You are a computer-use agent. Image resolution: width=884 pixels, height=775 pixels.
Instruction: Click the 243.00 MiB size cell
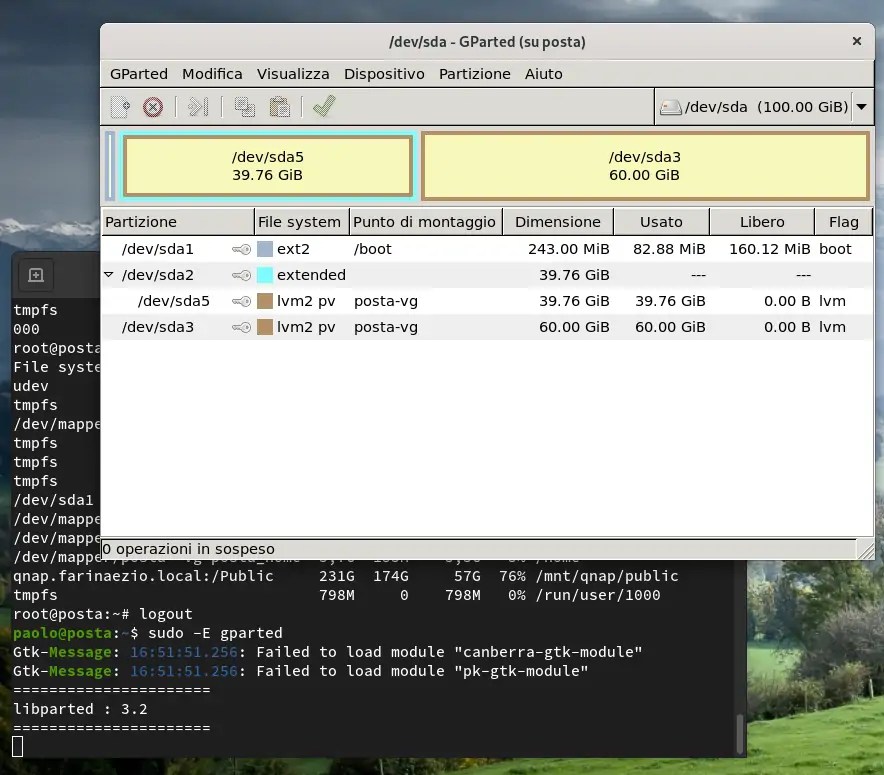568,249
